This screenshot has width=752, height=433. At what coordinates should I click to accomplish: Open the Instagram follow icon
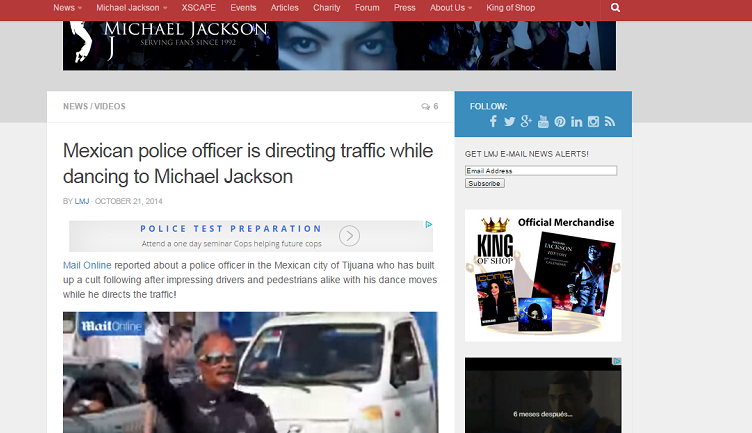tap(593, 122)
